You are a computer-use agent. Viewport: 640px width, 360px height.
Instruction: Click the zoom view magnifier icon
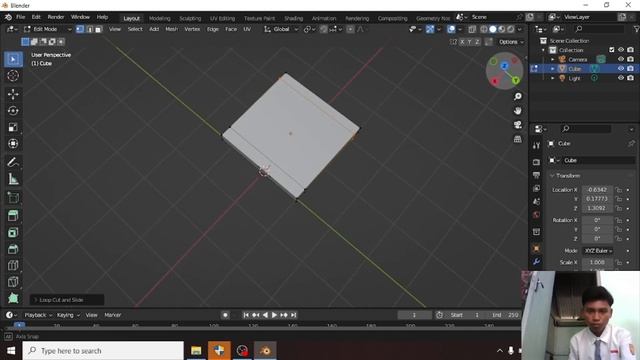(518, 96)
